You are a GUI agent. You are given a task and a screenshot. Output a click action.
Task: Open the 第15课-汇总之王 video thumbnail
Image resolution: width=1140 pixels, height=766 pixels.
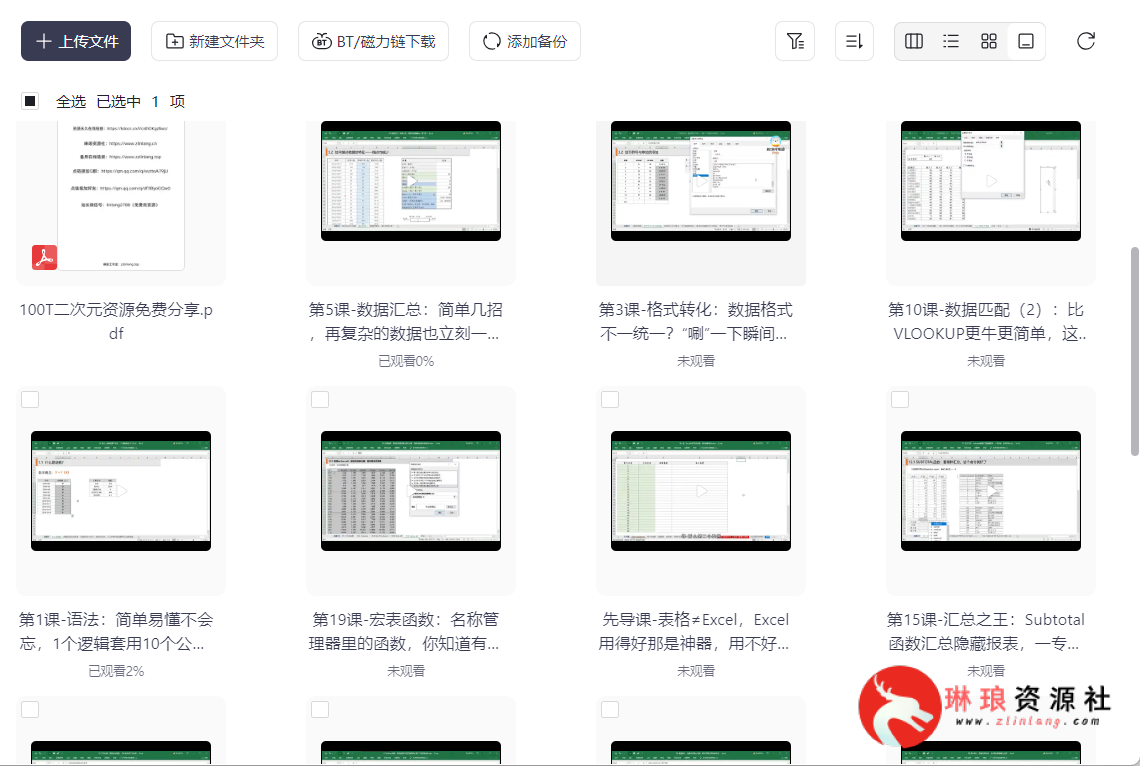(x=991, y=491)
